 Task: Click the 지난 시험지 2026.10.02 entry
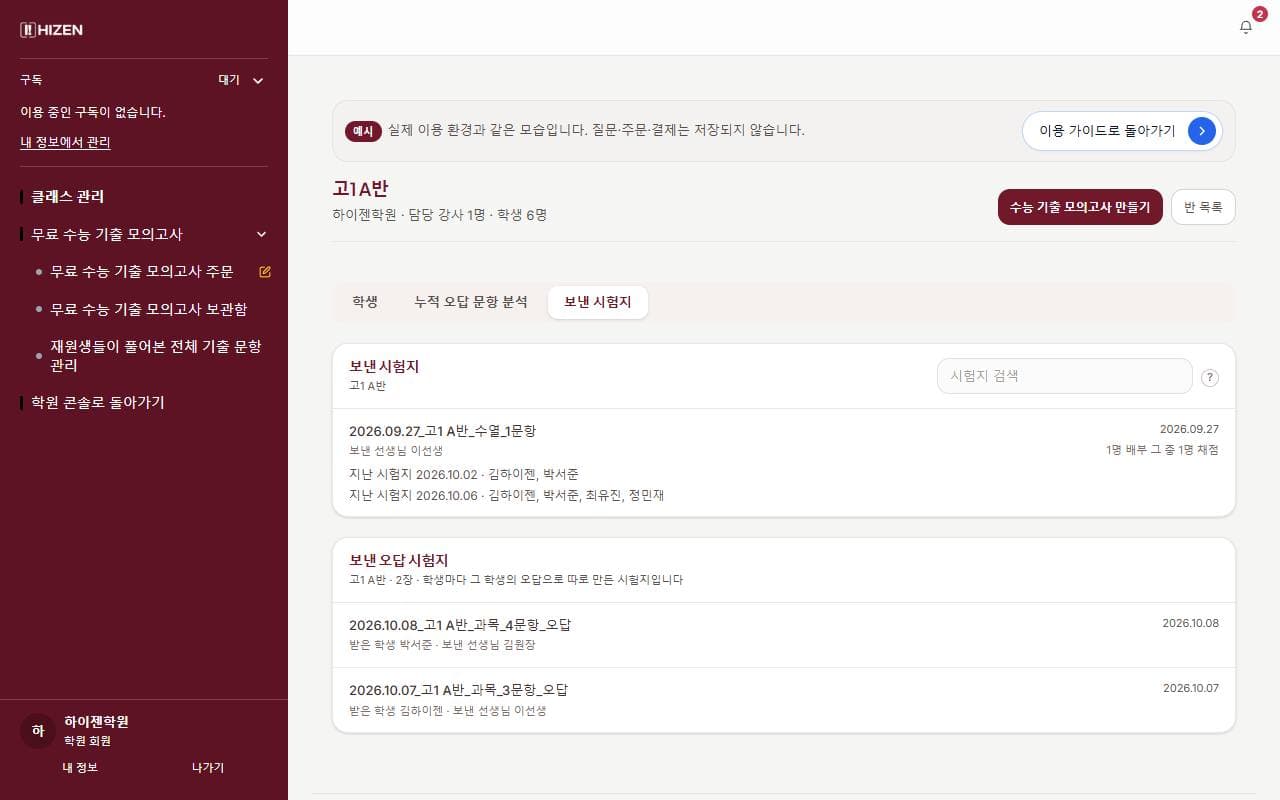pos(464,474)
